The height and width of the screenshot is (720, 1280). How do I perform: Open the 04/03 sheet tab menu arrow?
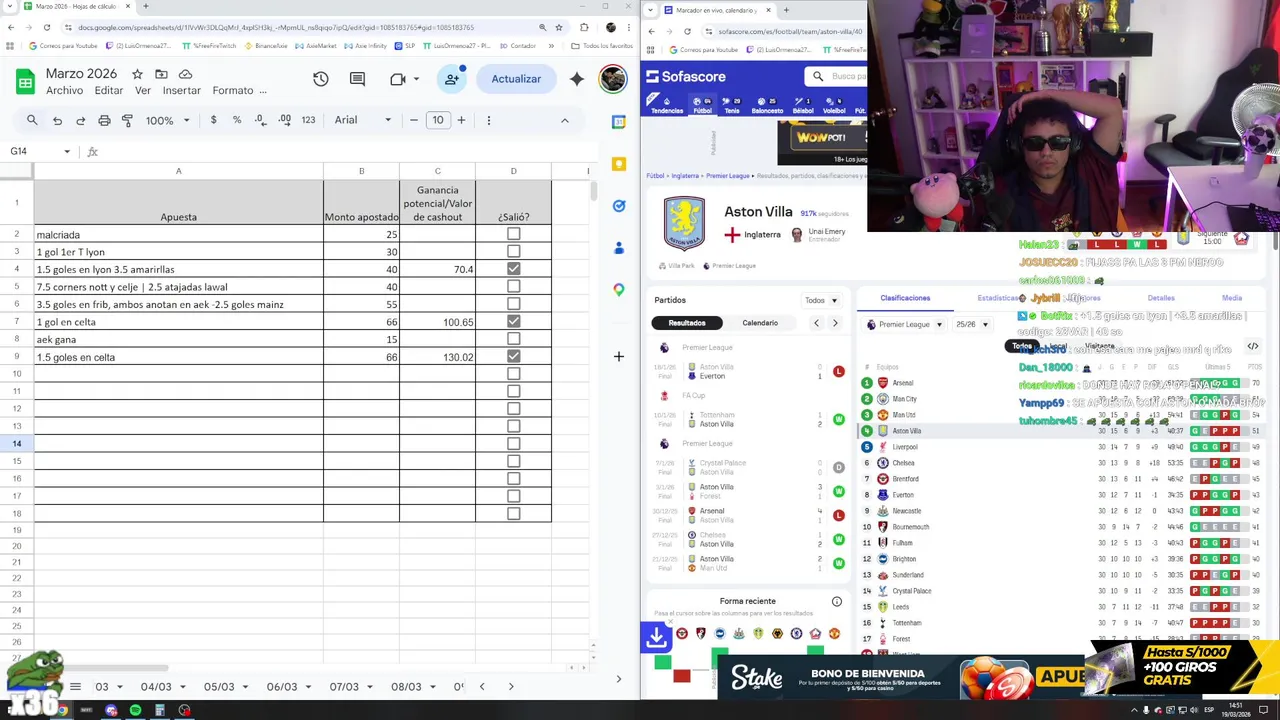point(182,687)
